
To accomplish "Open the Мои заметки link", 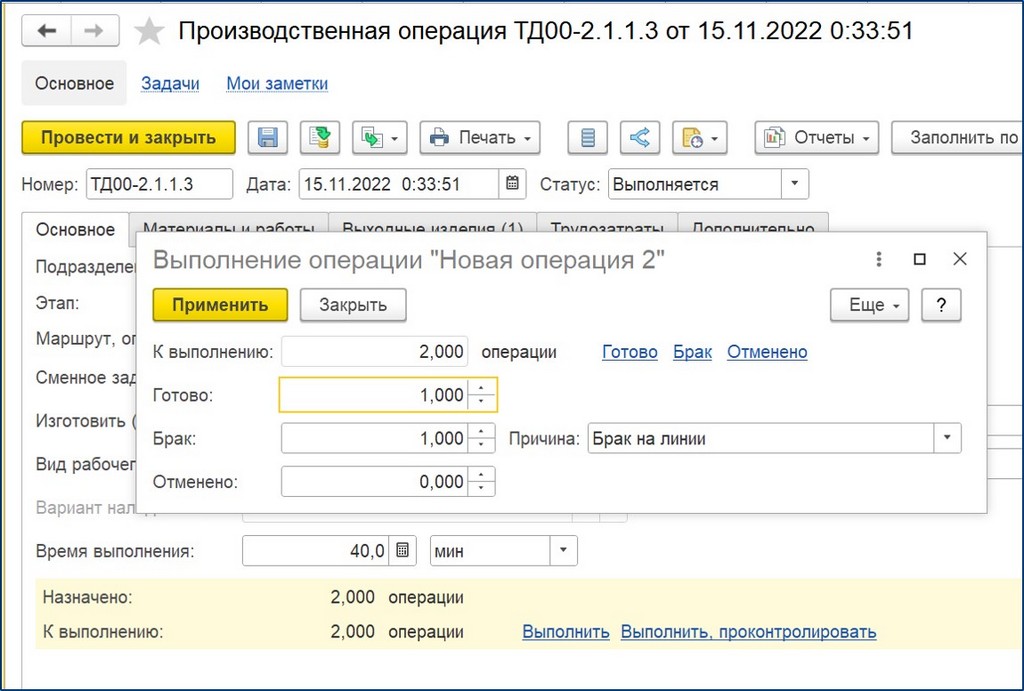I will pos(277,84).
